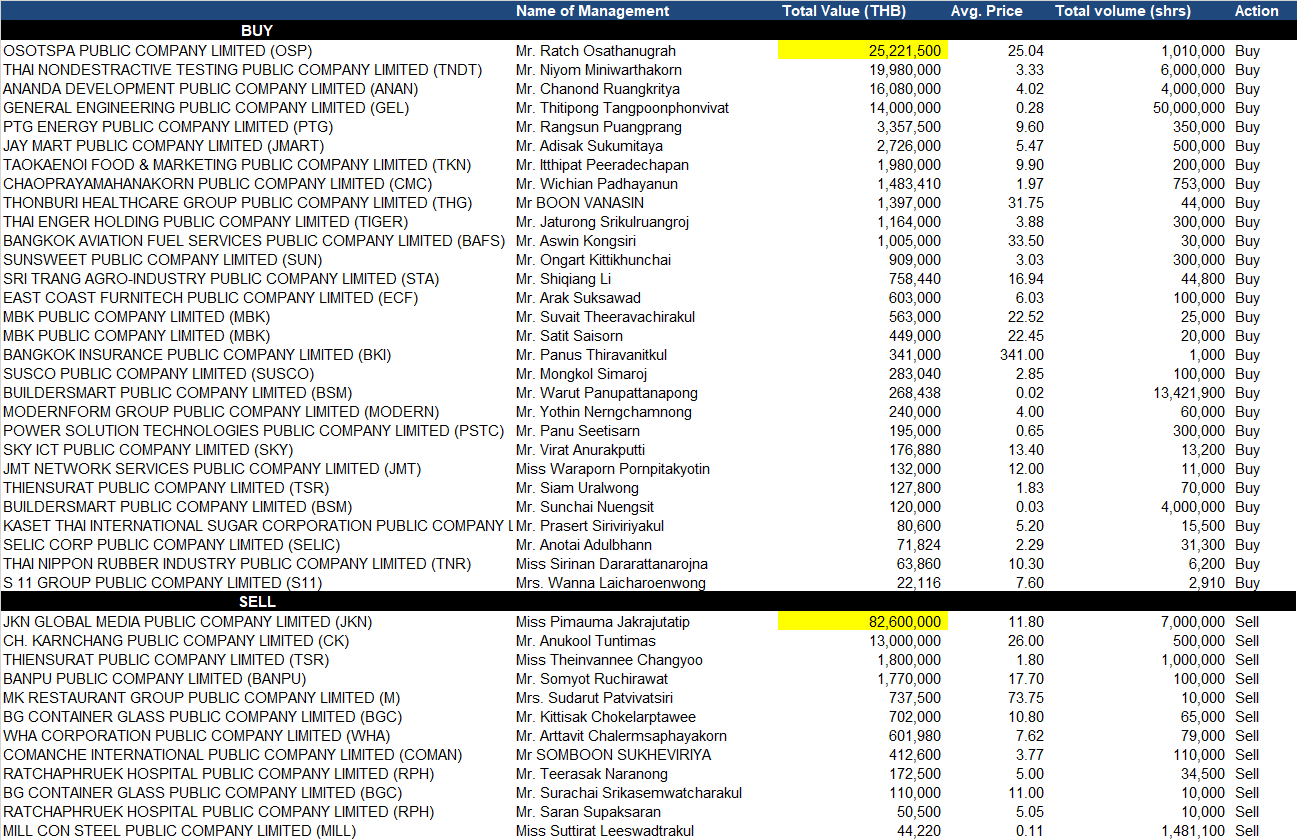Click name Mr. Ratch Osathanugrah
Image resolution: width=1297 pixels, height=840 pixels.
coord(595,51)
